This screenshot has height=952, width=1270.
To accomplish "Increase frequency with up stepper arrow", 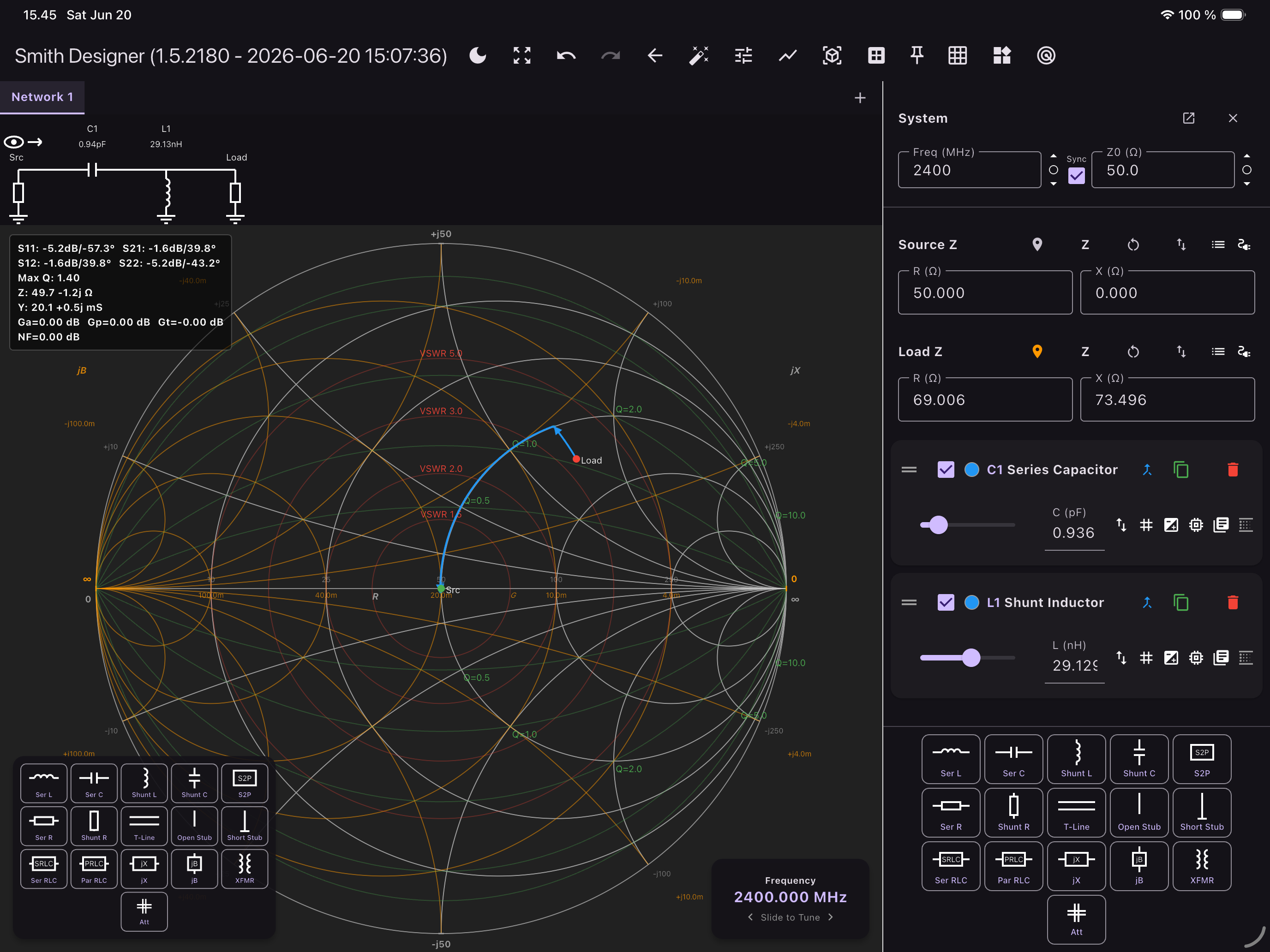I will 1054,155.
